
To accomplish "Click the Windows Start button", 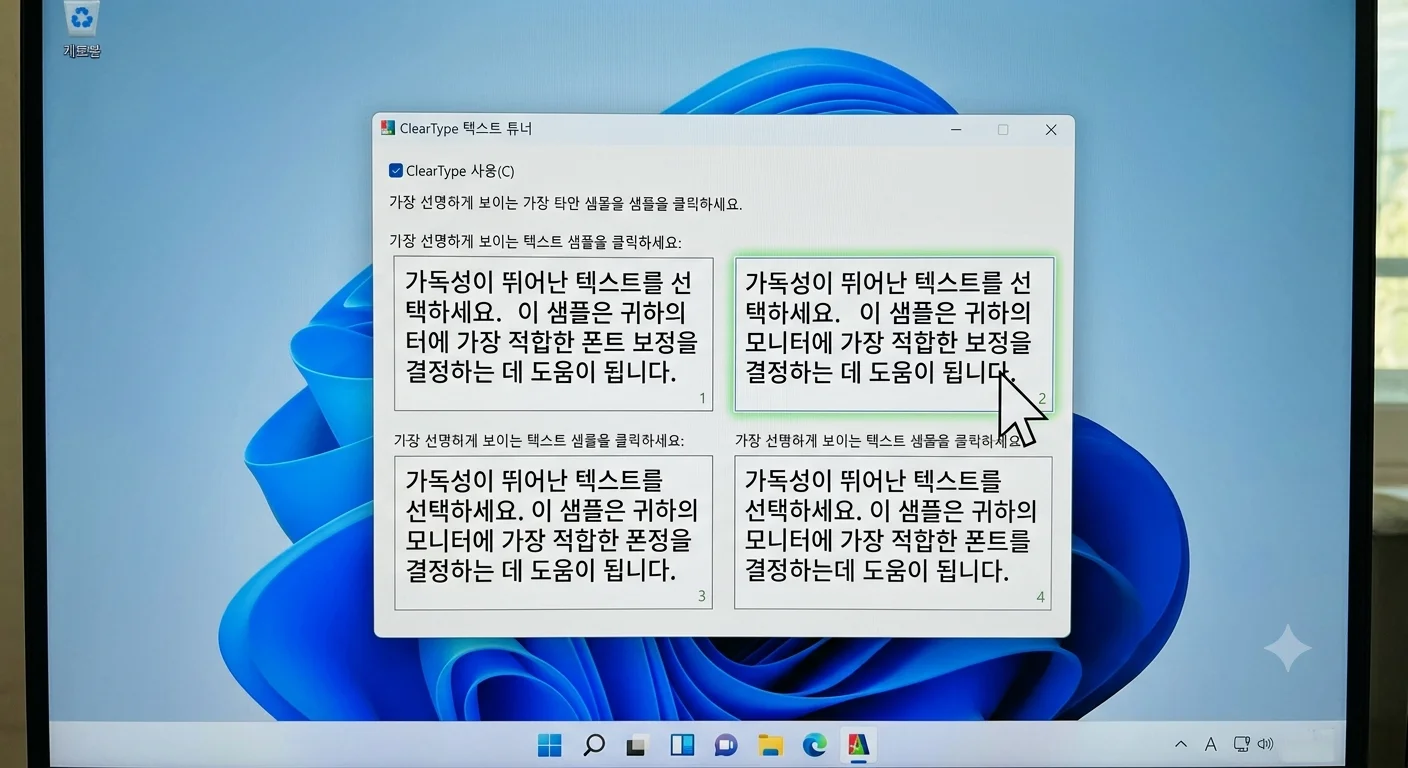I will pyautogui.click(x=550, y=745).
